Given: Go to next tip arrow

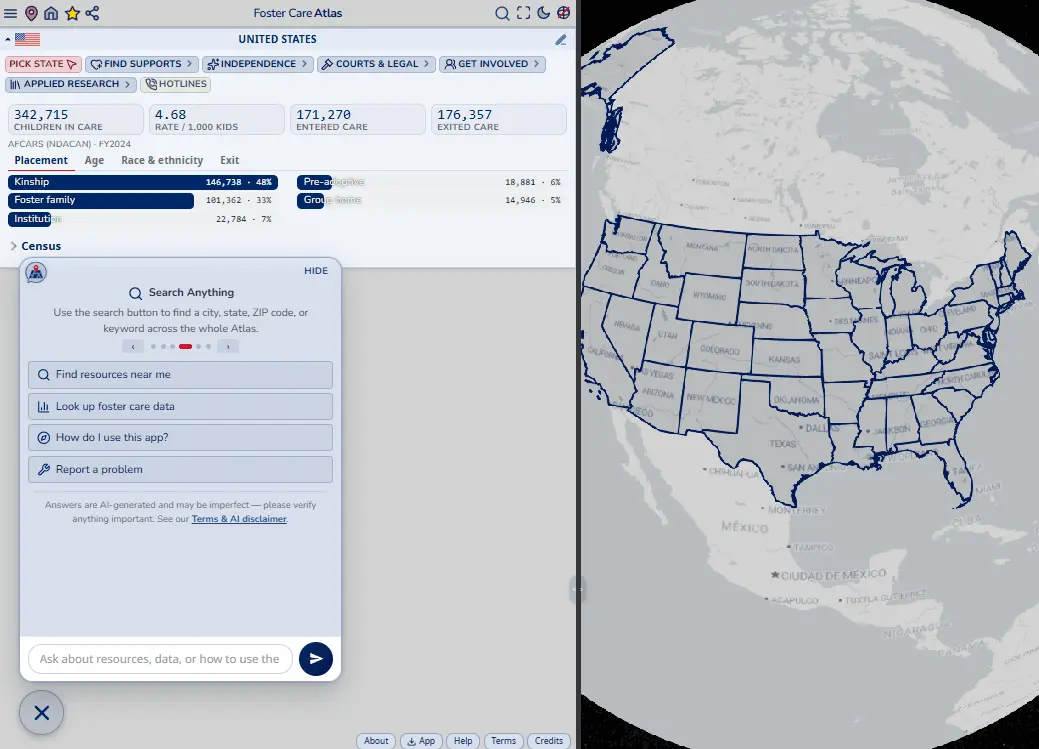Looking at the screenshot, I should (228, 347).
